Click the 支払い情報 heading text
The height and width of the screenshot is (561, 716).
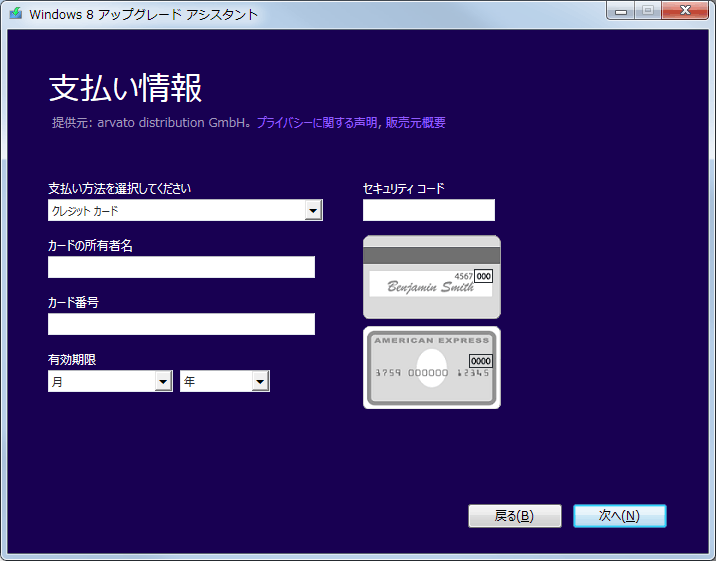[x=125, y=88]
